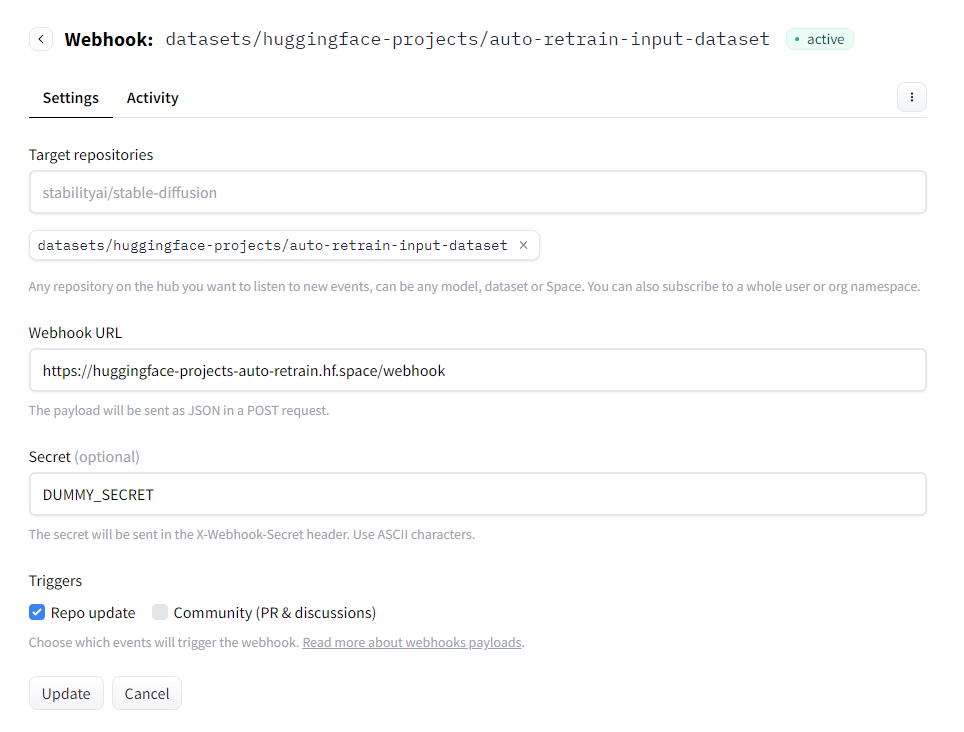Toggle the webhook's active status badge
The width and height of the screenshot is (964, 732).
pos(819,38)
